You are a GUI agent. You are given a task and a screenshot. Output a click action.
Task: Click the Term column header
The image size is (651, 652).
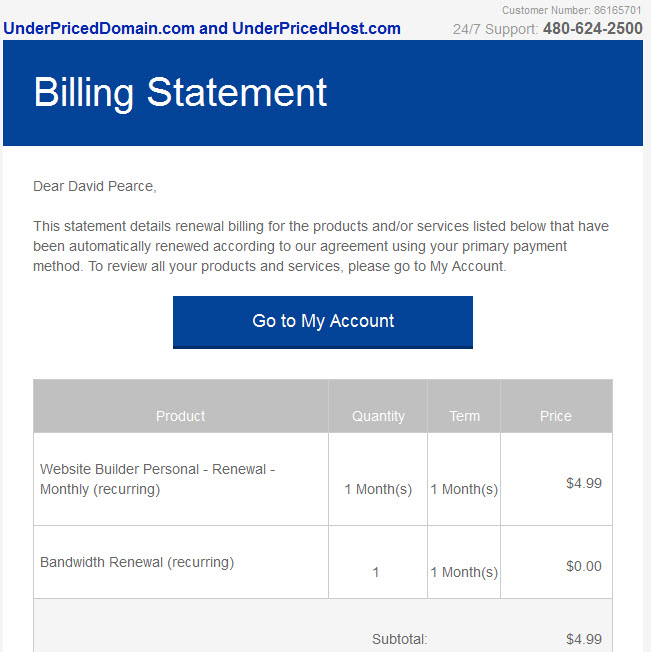pos(464,416)
